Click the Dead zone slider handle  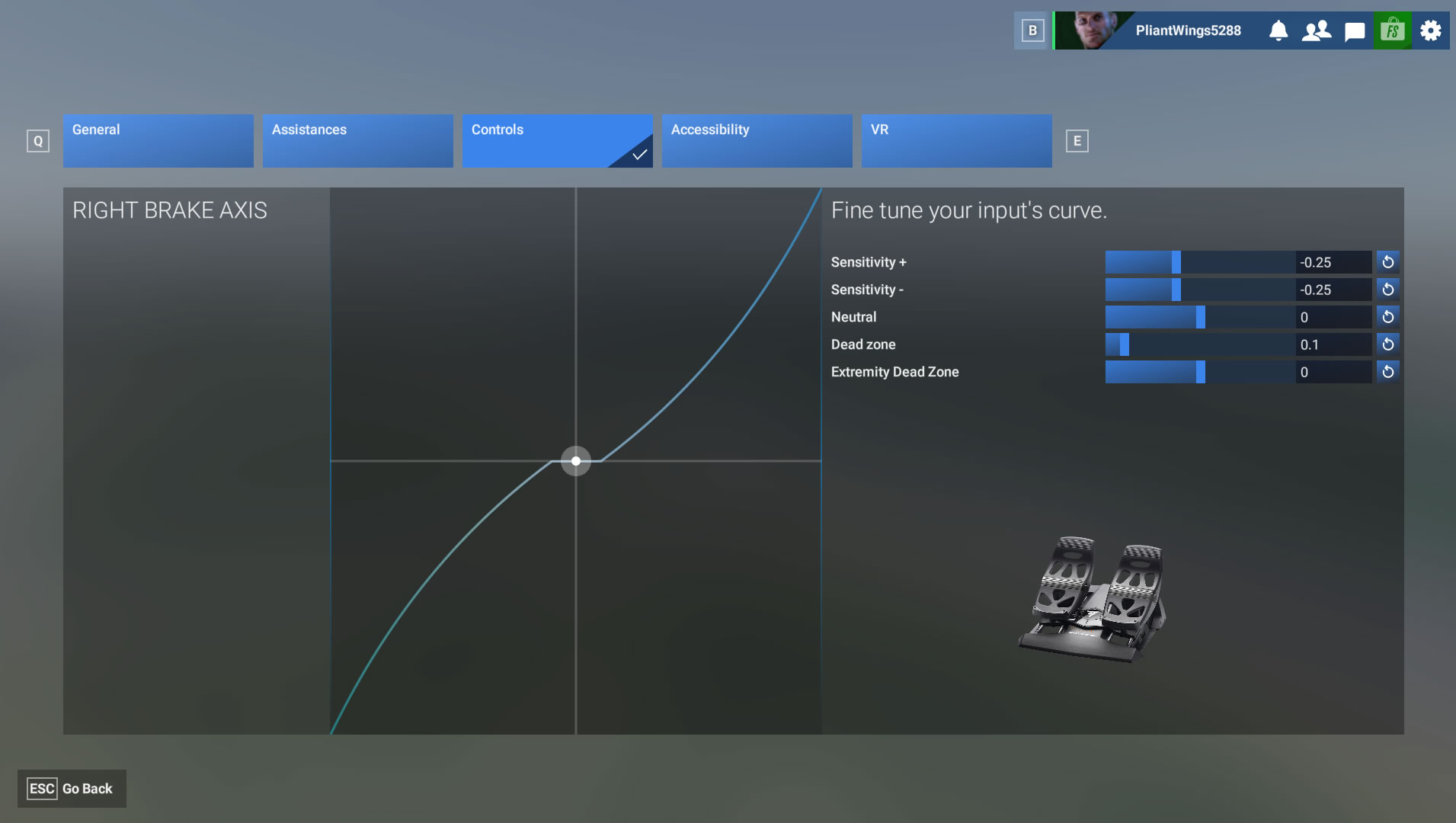(x=1124, y=344)
